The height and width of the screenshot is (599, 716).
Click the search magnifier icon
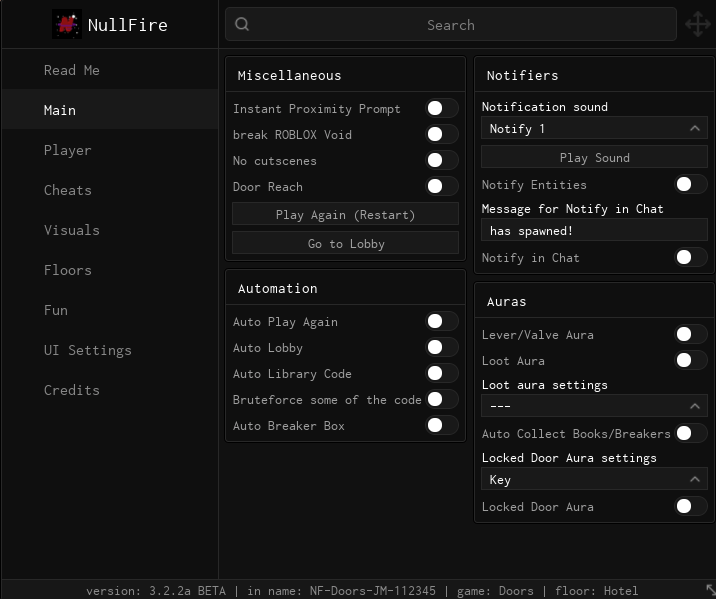[x=242, y=24]
